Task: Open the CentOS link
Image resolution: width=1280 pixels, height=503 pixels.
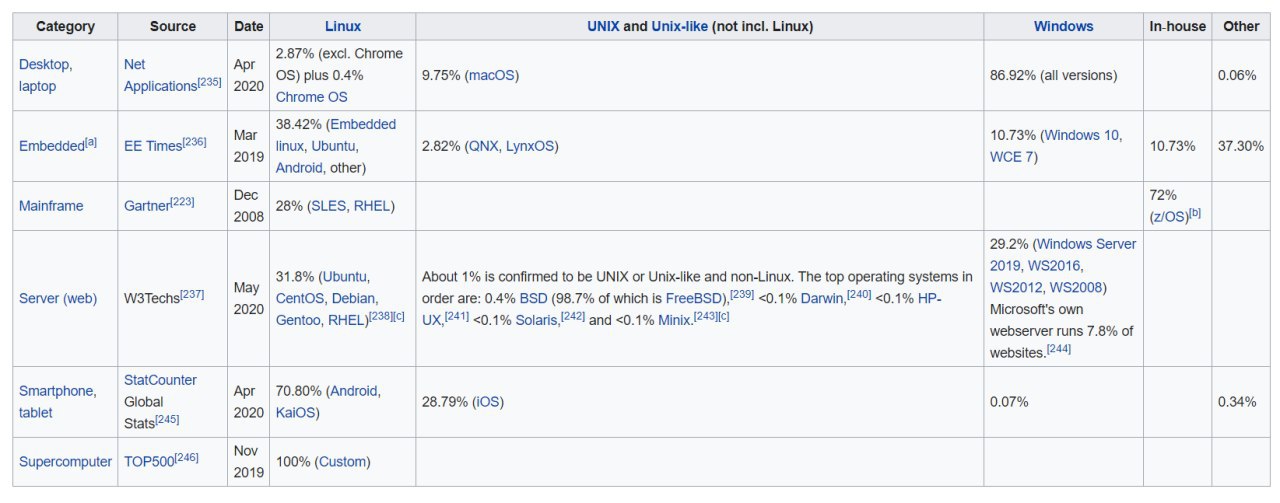Action: (302, 298)
